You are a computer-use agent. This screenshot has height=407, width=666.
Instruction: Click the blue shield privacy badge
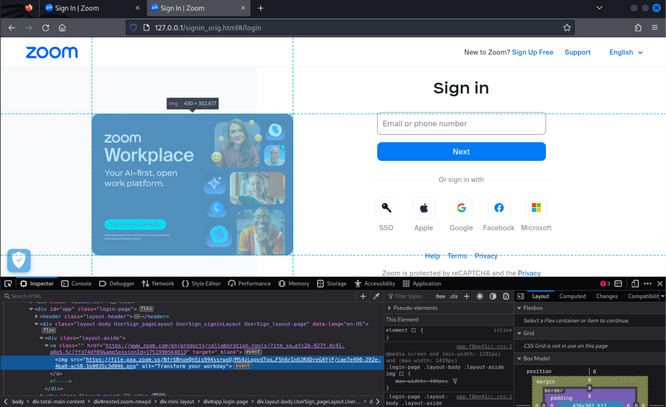coord(19,260)
